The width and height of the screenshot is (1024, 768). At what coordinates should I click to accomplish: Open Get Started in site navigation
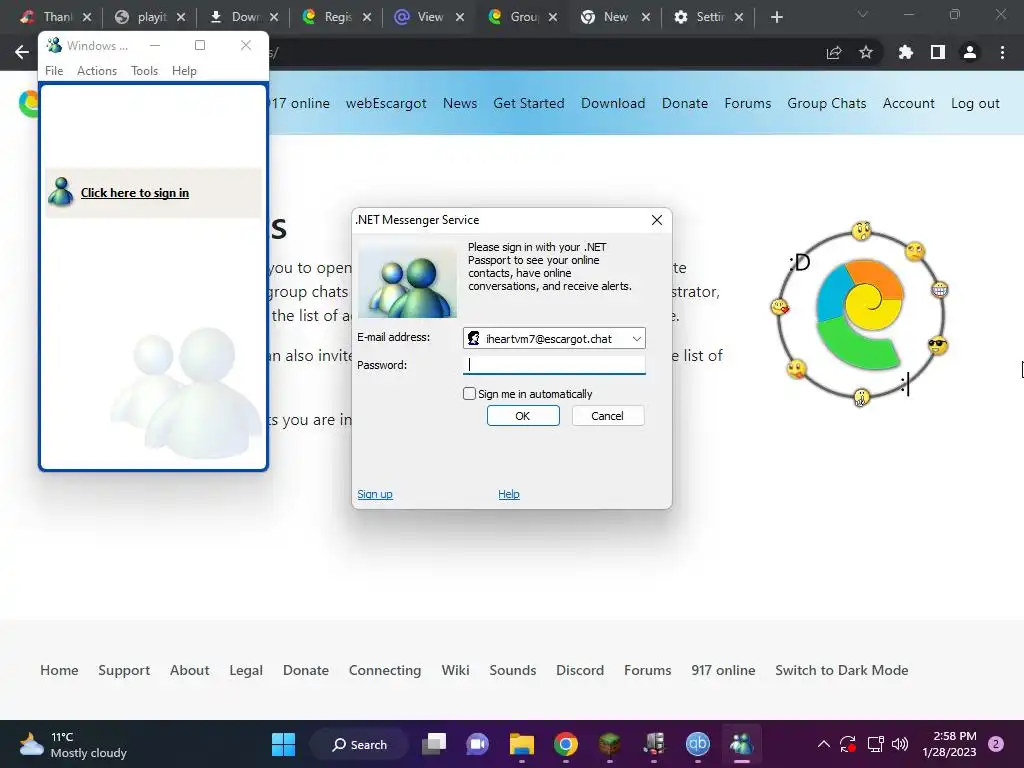coord(529,103)
